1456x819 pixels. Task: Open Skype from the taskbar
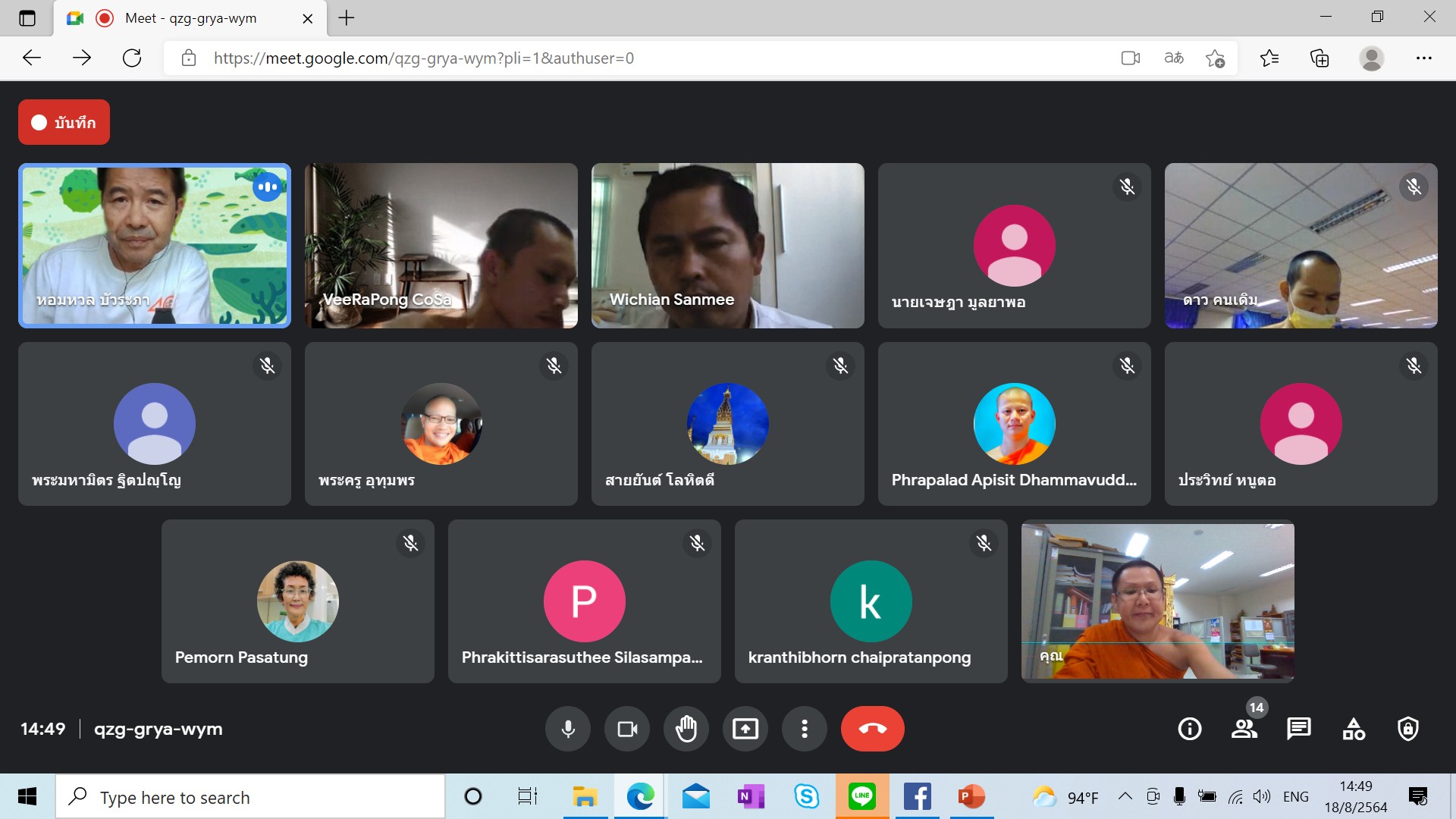click(807, 796)
